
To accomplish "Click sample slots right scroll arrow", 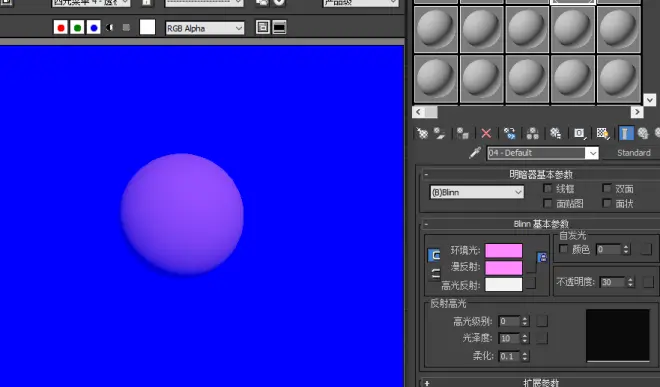I will tap(637, 112).
